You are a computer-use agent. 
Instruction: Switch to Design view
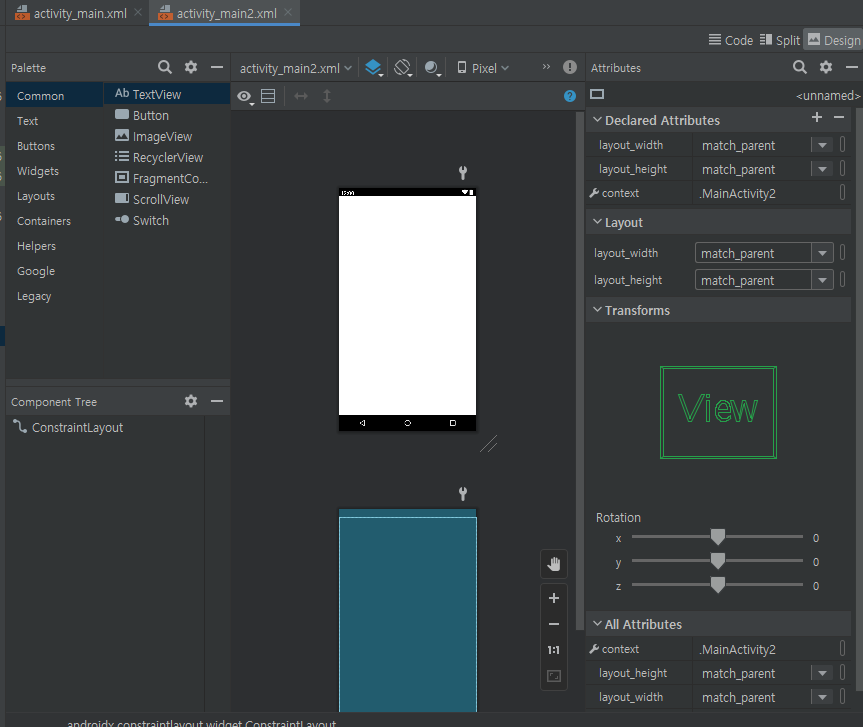(833, 40)
